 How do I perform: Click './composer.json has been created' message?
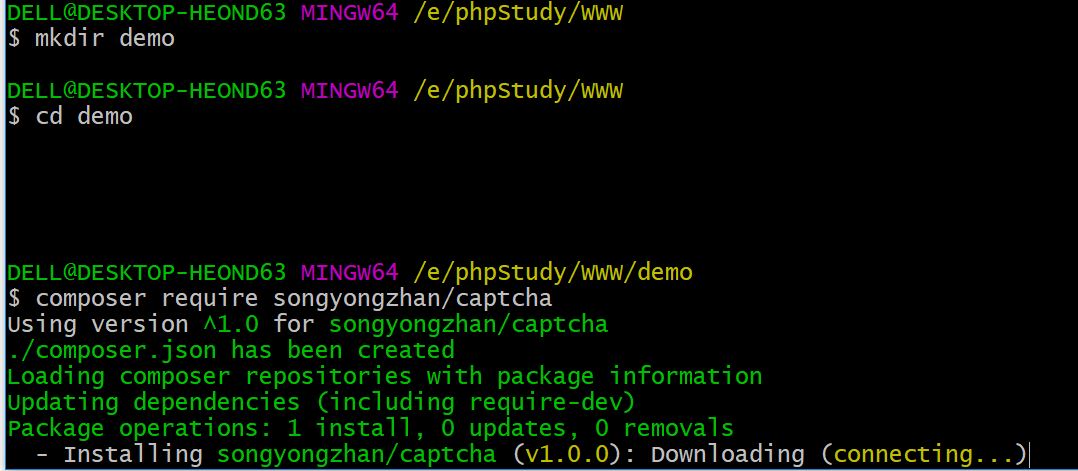[x=230, y=350]
